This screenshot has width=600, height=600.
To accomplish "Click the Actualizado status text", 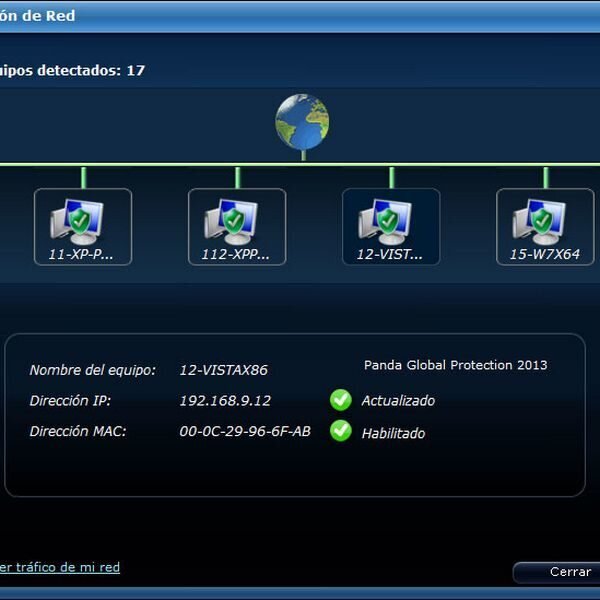I will pyautogui.click(x=398, y=400).
